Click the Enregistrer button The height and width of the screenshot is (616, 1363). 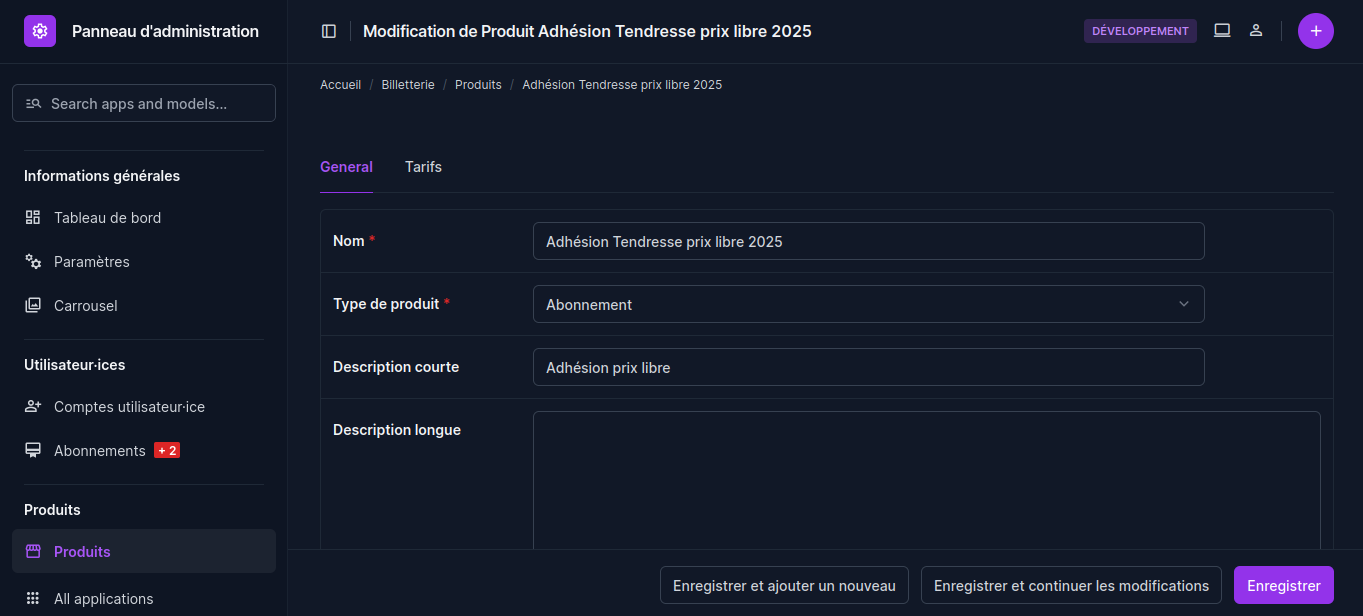pos(1283,586)
